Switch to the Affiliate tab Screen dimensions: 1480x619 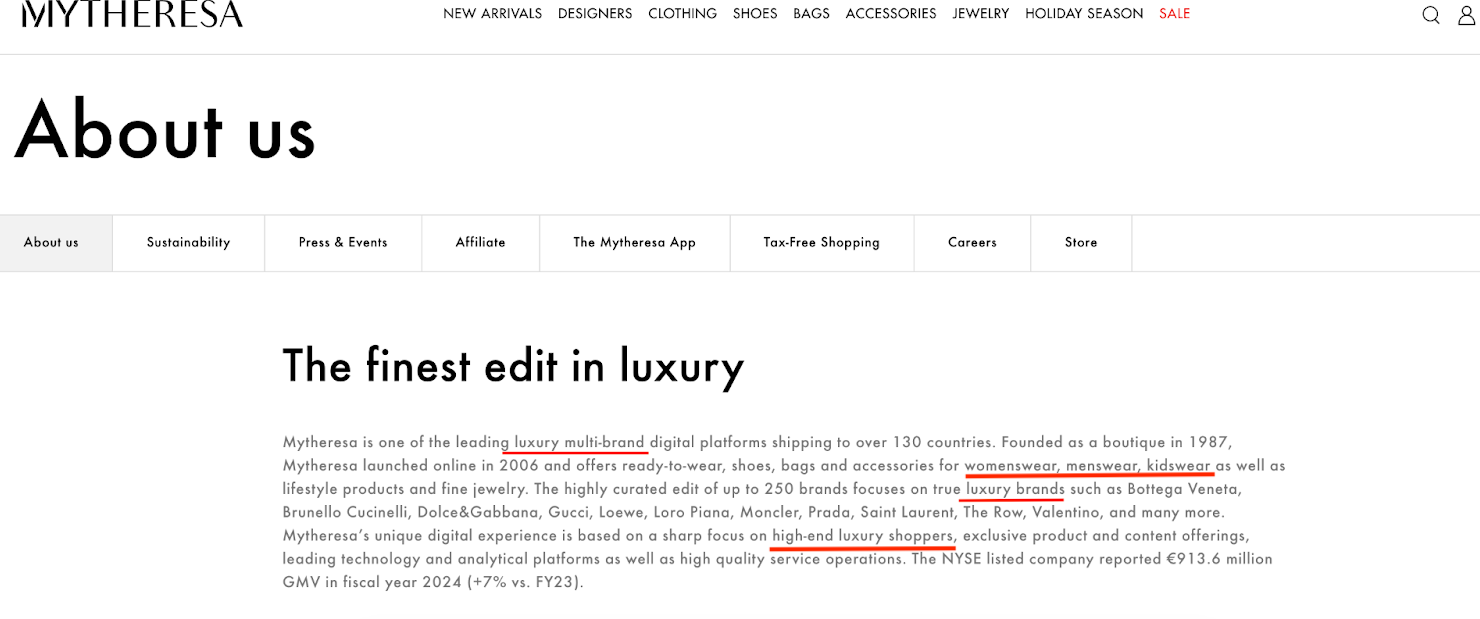click(480, 243)
